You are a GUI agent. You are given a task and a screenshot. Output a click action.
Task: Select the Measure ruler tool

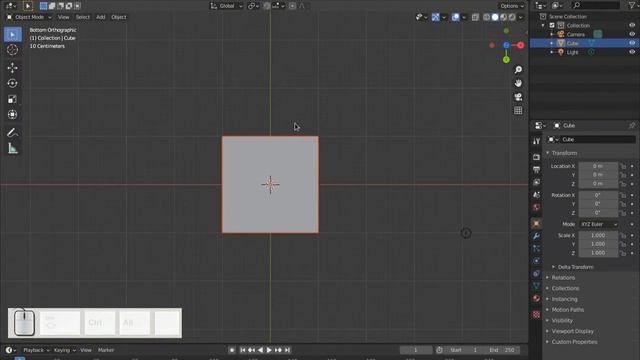click(x=13, y=149)
